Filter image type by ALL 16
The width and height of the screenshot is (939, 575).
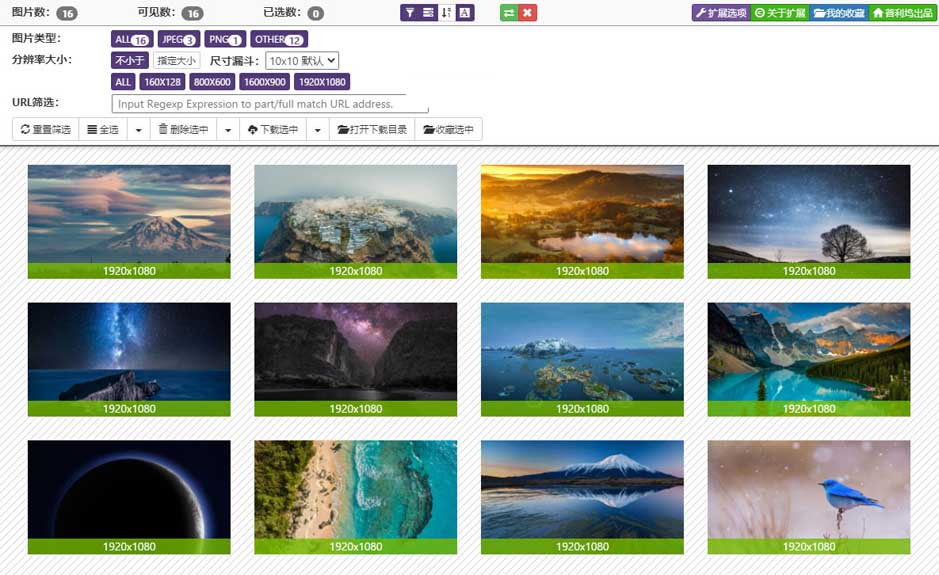(x=132, y=40)
